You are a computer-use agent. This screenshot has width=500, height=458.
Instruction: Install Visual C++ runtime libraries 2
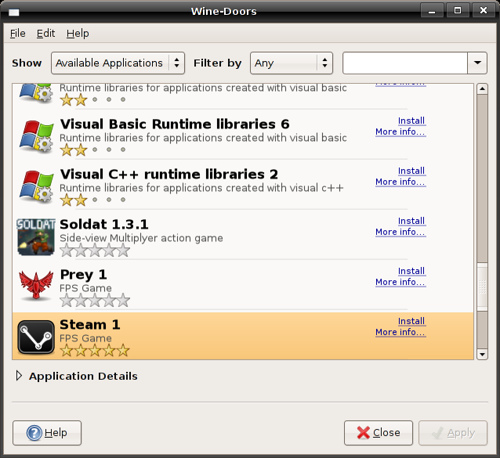pyautogui.click(x=411, y=171)
